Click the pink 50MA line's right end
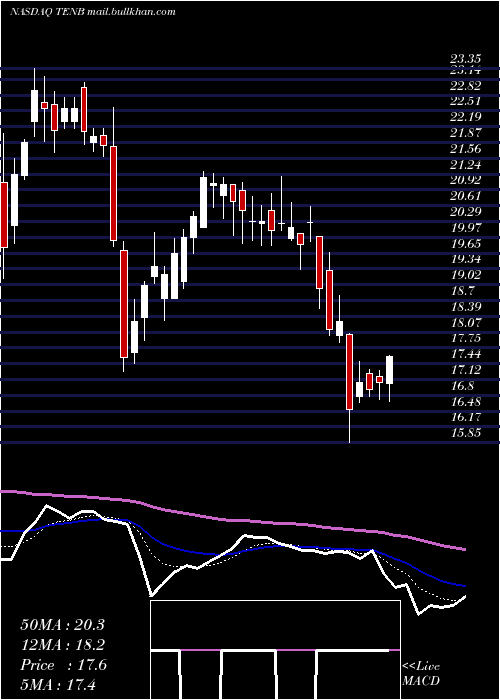500x700 pixels. (x=464, y=549)
